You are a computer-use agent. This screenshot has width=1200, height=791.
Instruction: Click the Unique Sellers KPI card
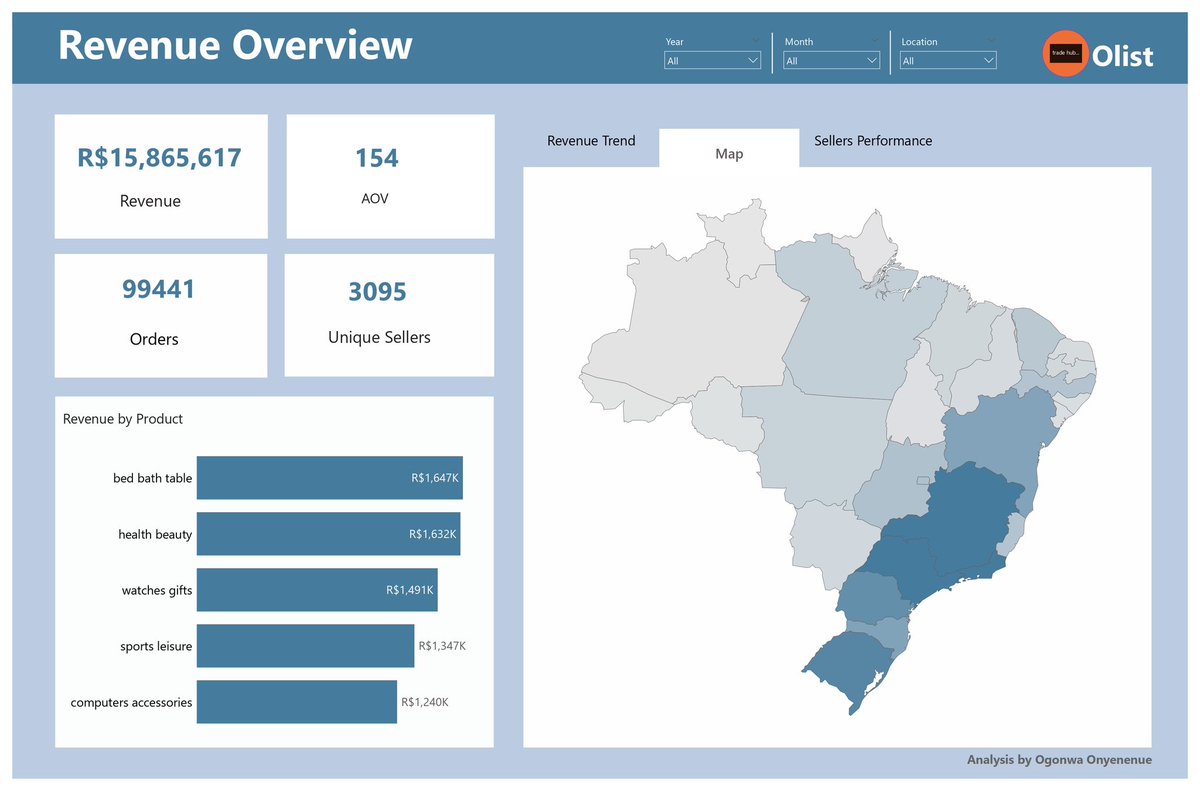389,314
